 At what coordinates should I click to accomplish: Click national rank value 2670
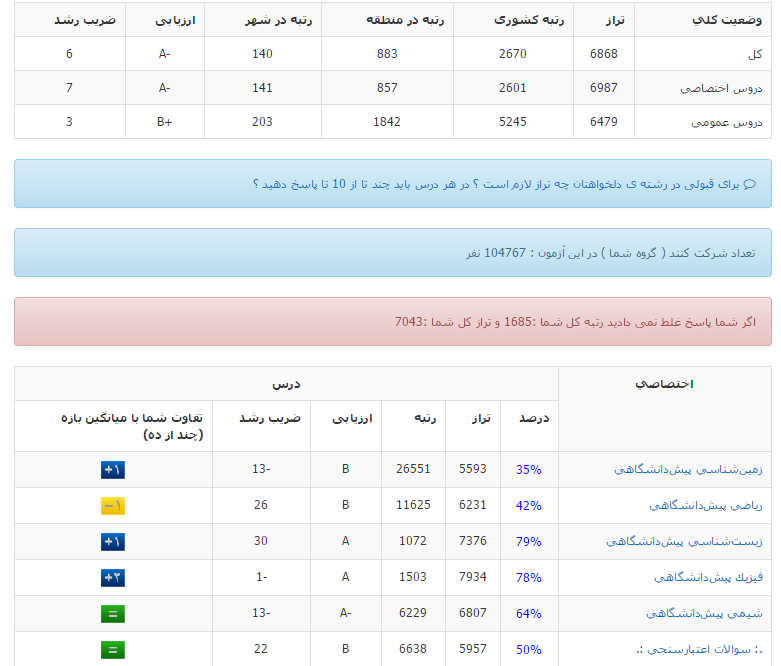point(513,54)
